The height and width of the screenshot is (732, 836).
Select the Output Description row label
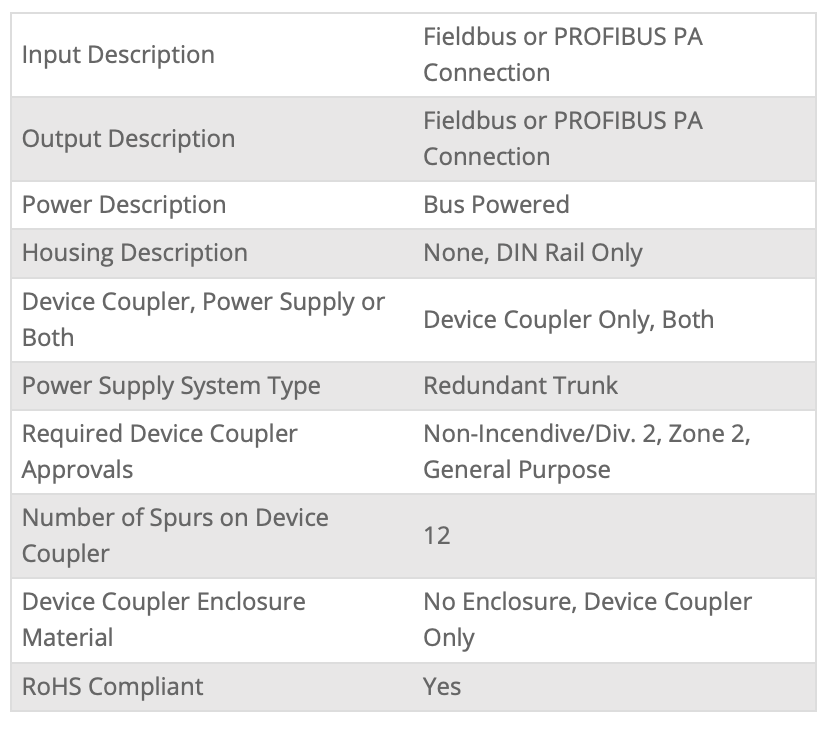coord(128,139)
